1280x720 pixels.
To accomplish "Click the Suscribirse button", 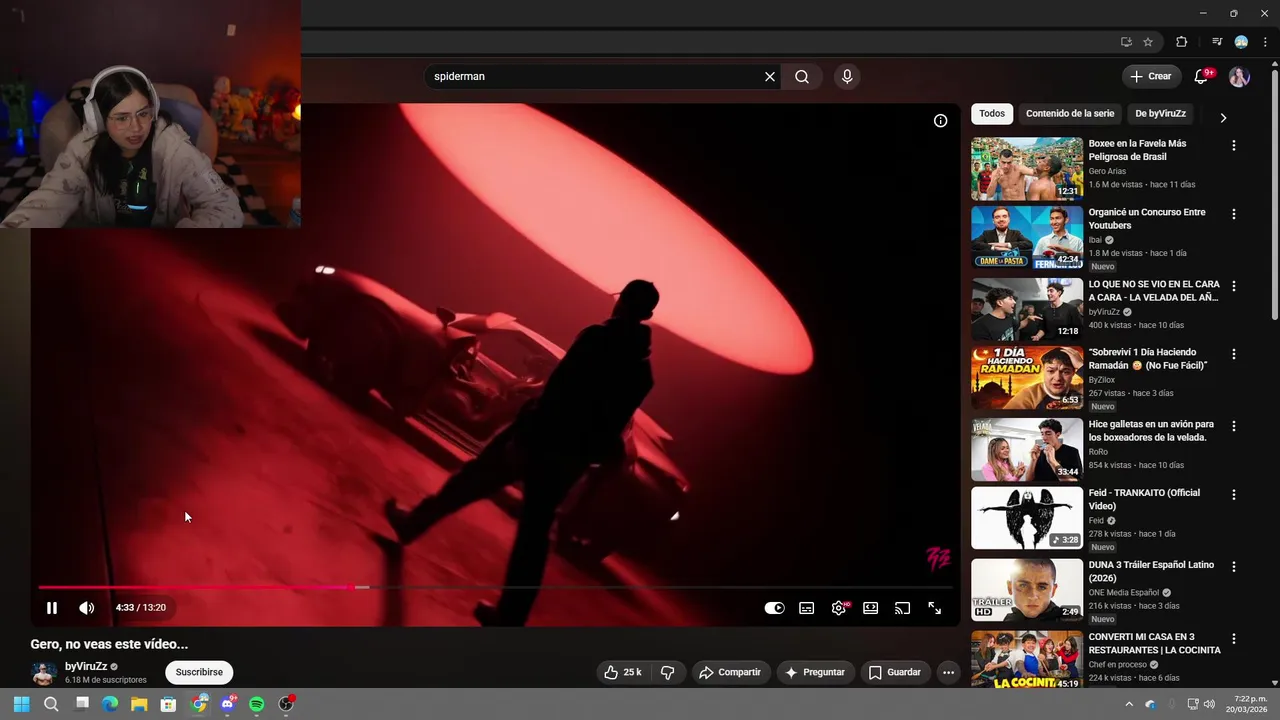I will (199, 672).
